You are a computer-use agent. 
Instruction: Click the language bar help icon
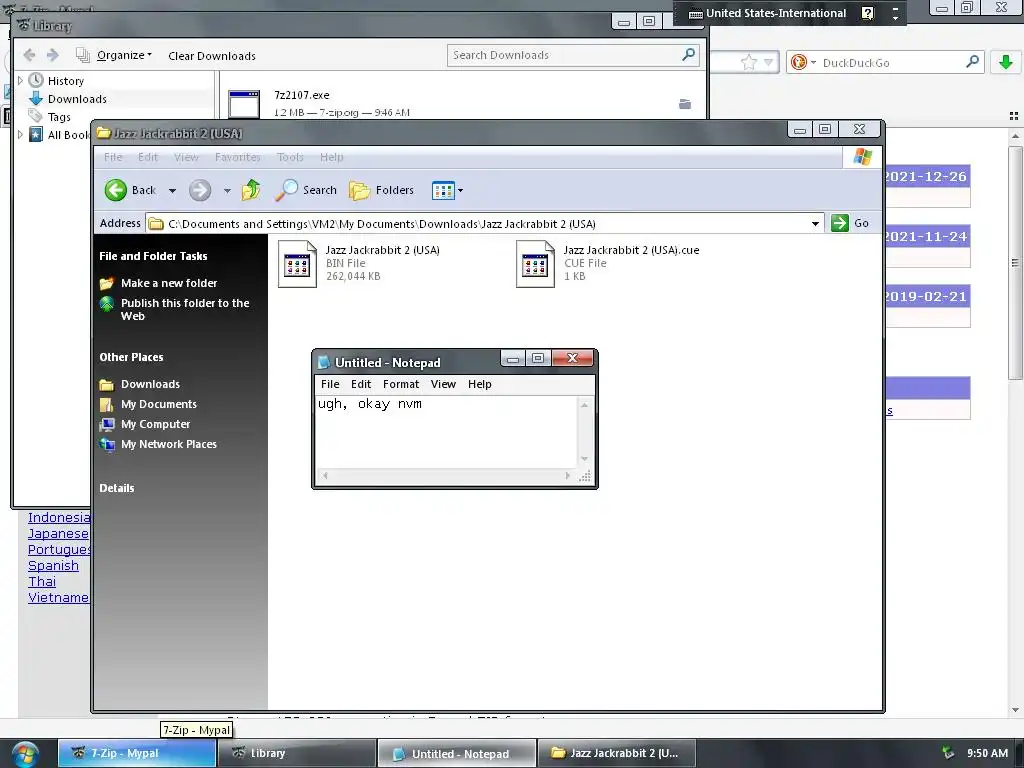coord(867,13)
